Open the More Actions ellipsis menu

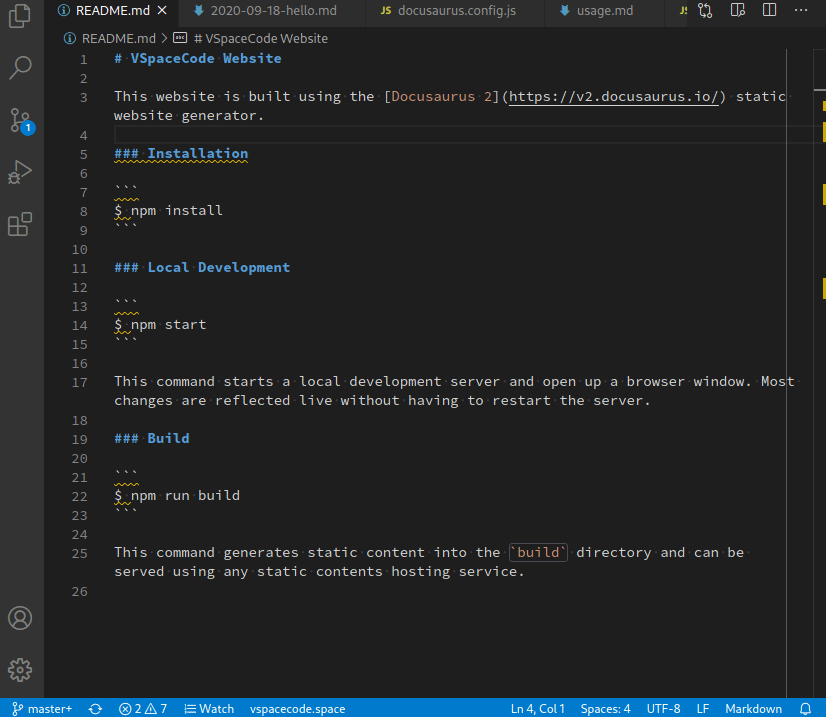tap(801, 11)
